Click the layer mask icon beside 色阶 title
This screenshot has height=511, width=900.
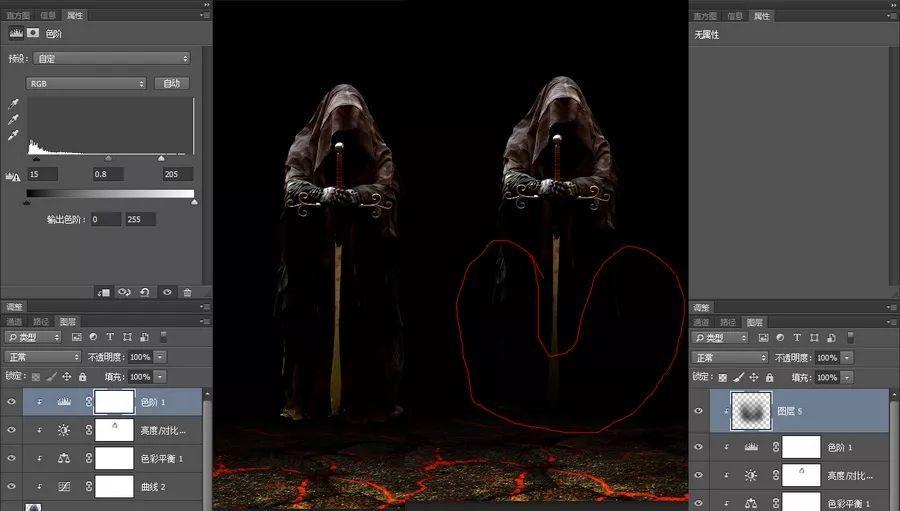33,33
